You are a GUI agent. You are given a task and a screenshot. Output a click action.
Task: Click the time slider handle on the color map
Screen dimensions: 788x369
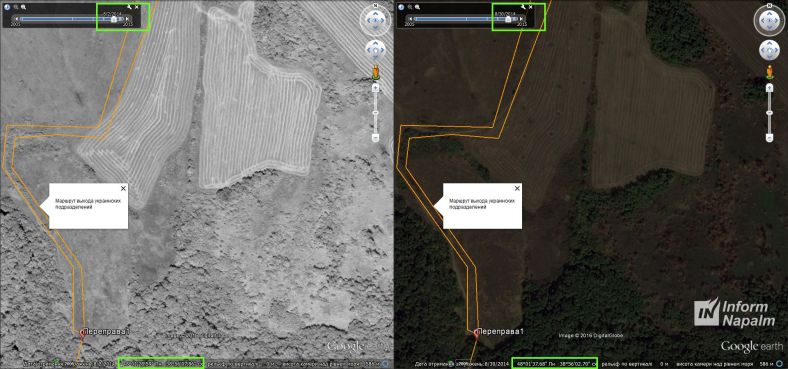tap(508, 19)
